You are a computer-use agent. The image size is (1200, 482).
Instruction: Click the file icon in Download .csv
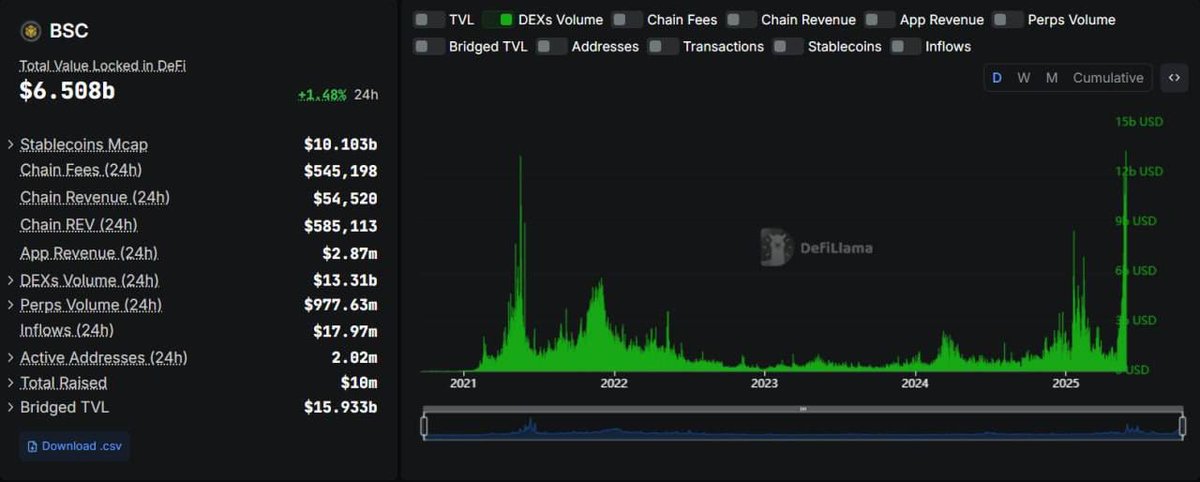tap(32, 446)
